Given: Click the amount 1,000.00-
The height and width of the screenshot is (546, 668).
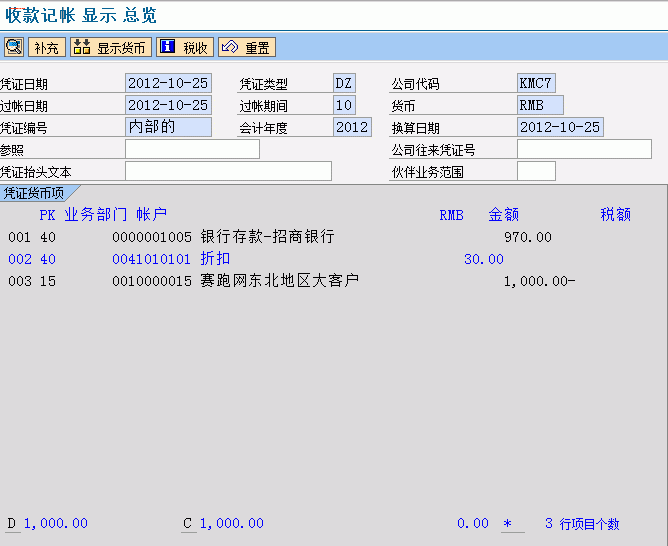Looking at the screenshot, I should click(540, 282).
